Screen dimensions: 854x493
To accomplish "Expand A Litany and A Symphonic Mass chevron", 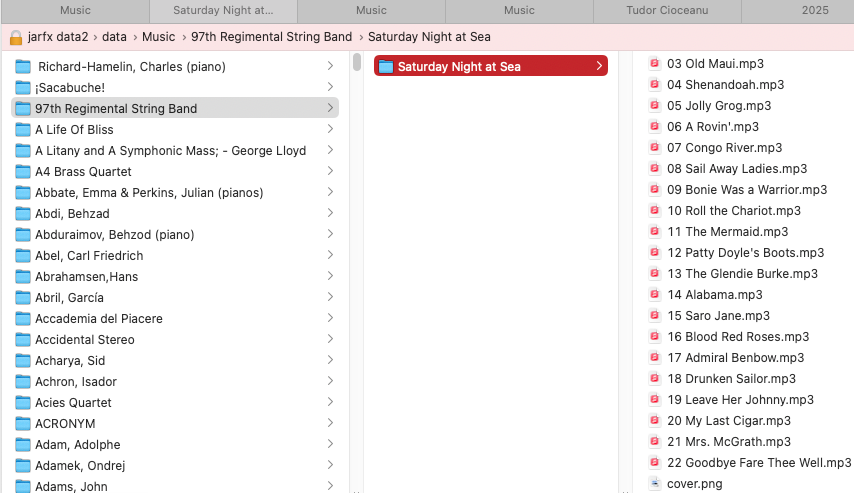I will click(330, 150).
